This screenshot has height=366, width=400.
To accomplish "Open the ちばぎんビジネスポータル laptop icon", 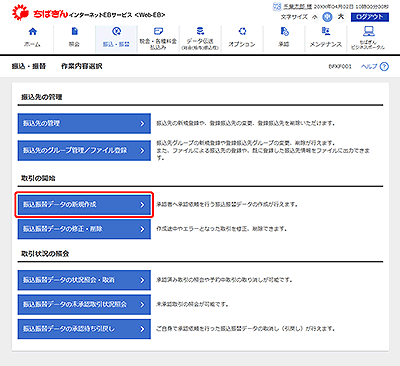I will [x=368, y=32].
